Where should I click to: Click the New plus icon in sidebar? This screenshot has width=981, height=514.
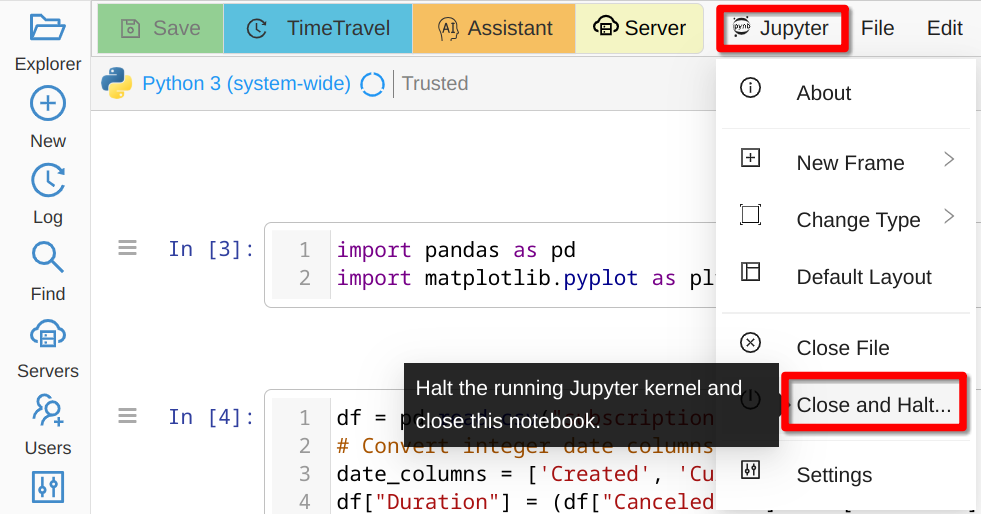[47, 104]
